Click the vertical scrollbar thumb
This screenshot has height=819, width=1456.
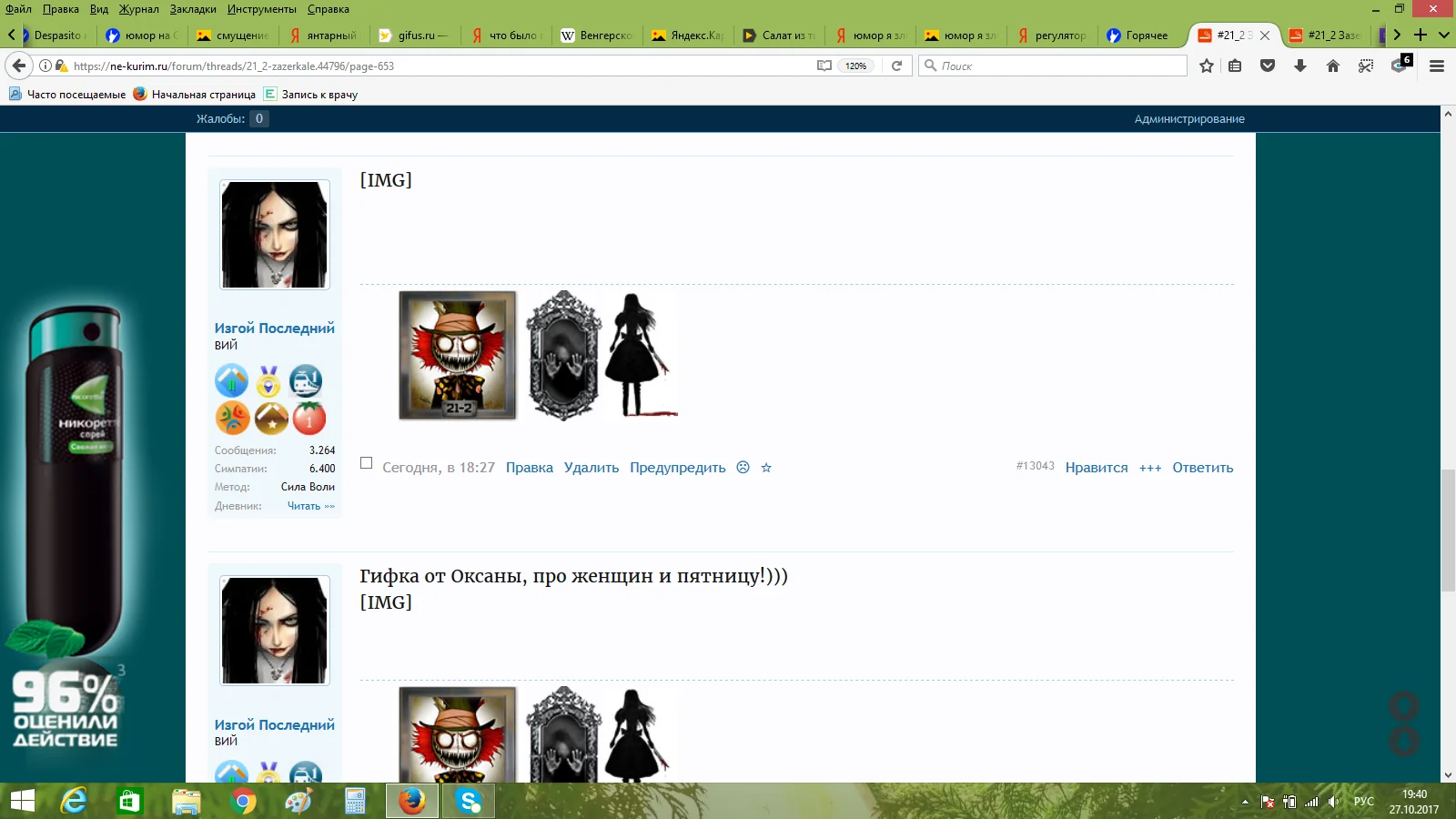coord(1448,530)
